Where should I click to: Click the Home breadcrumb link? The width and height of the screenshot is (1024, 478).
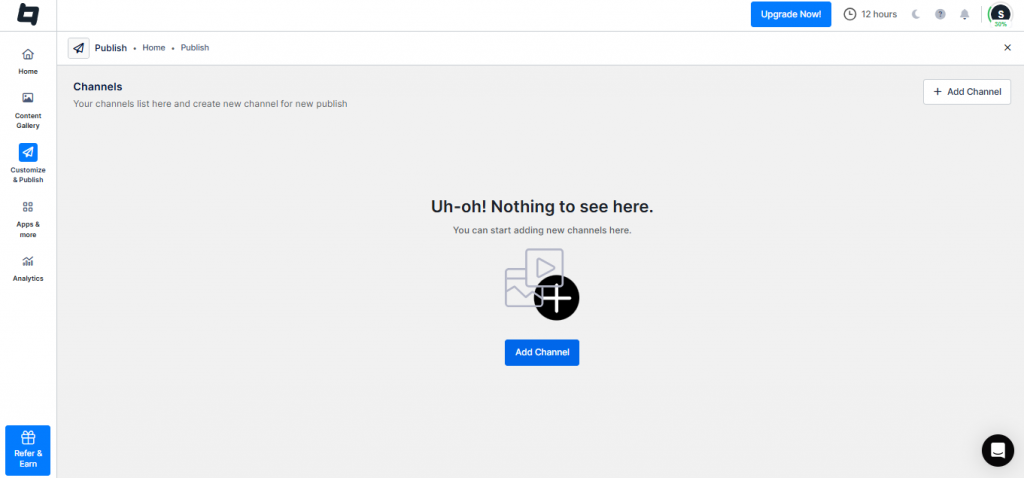(154, 48)
